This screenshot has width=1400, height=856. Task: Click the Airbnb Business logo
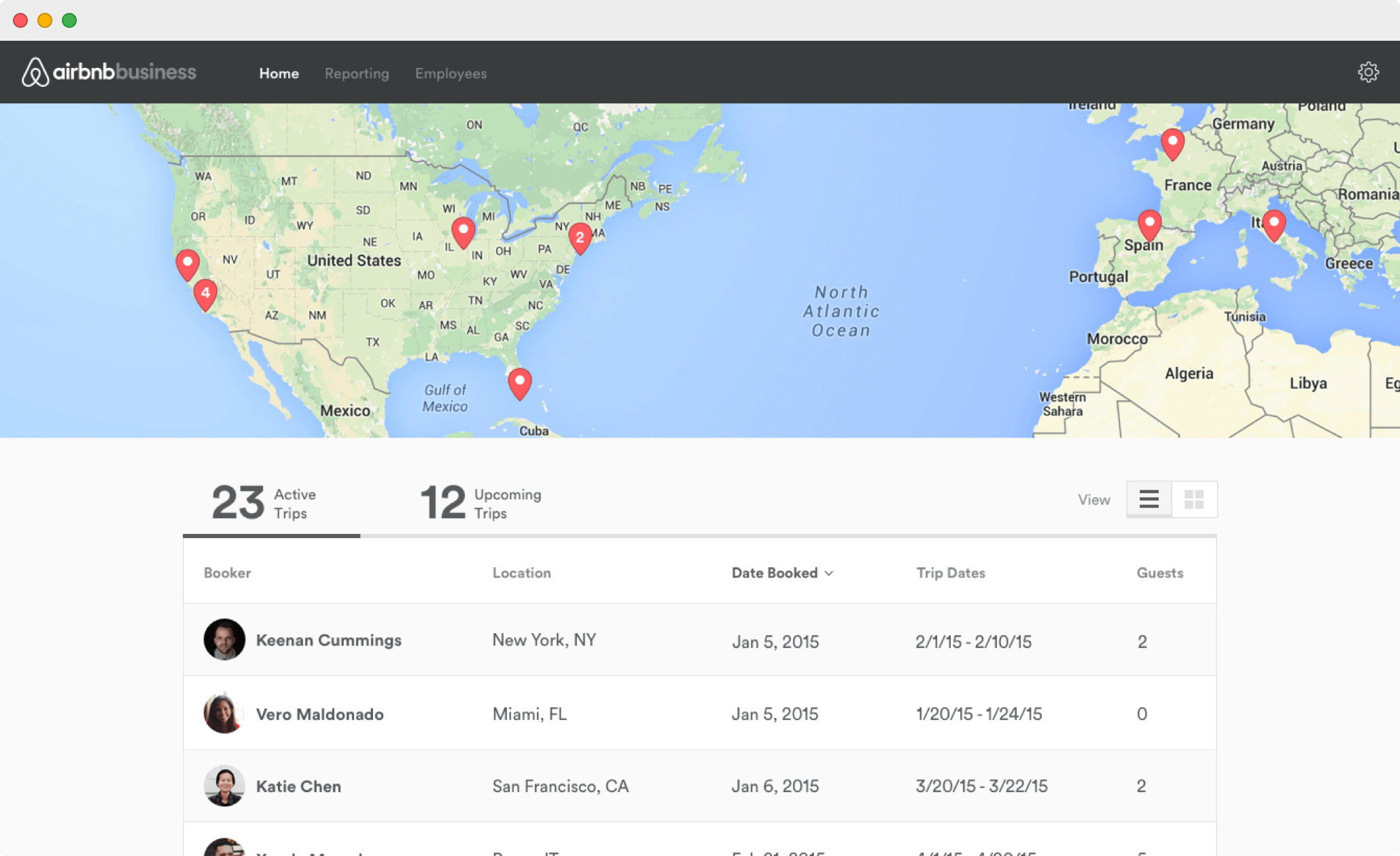click(x=109, y=72)
